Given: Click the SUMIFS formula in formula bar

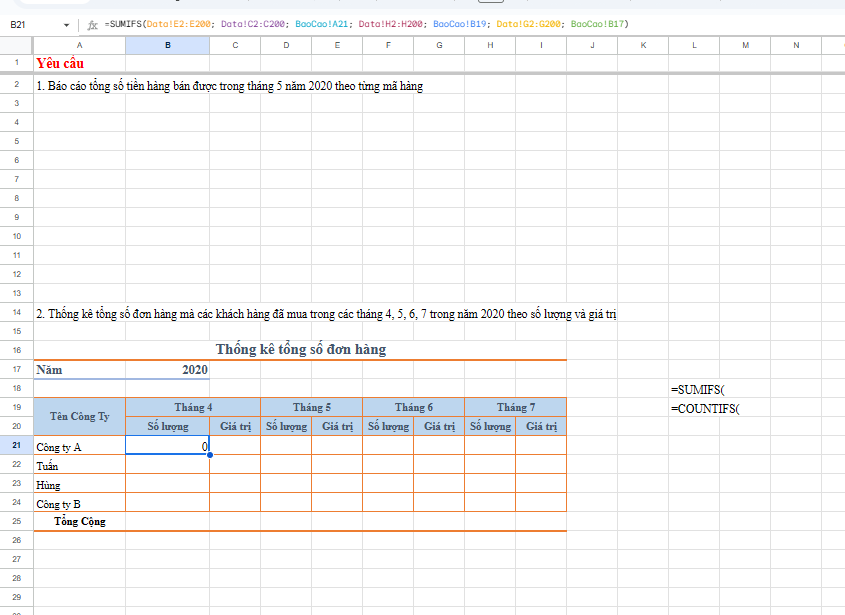Looking at the screenshot, I should [x=366, y=24].
